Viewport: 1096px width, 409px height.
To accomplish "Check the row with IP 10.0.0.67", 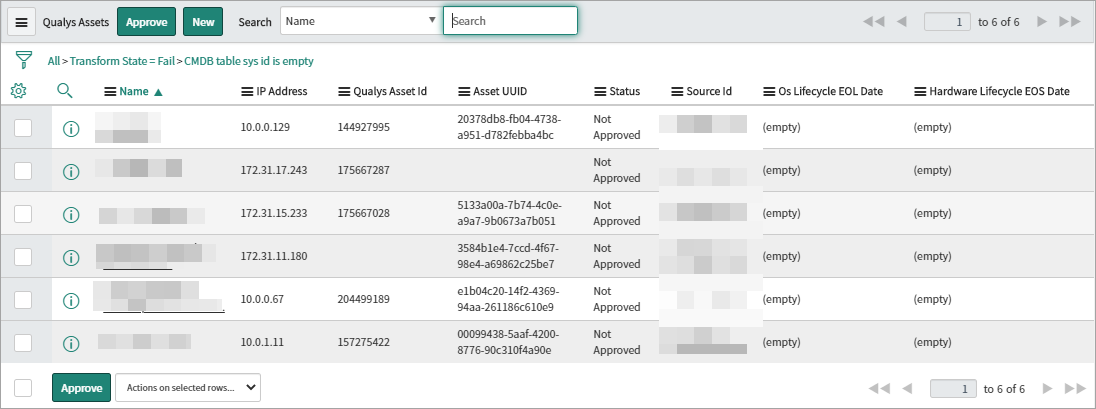I will 23,300.
